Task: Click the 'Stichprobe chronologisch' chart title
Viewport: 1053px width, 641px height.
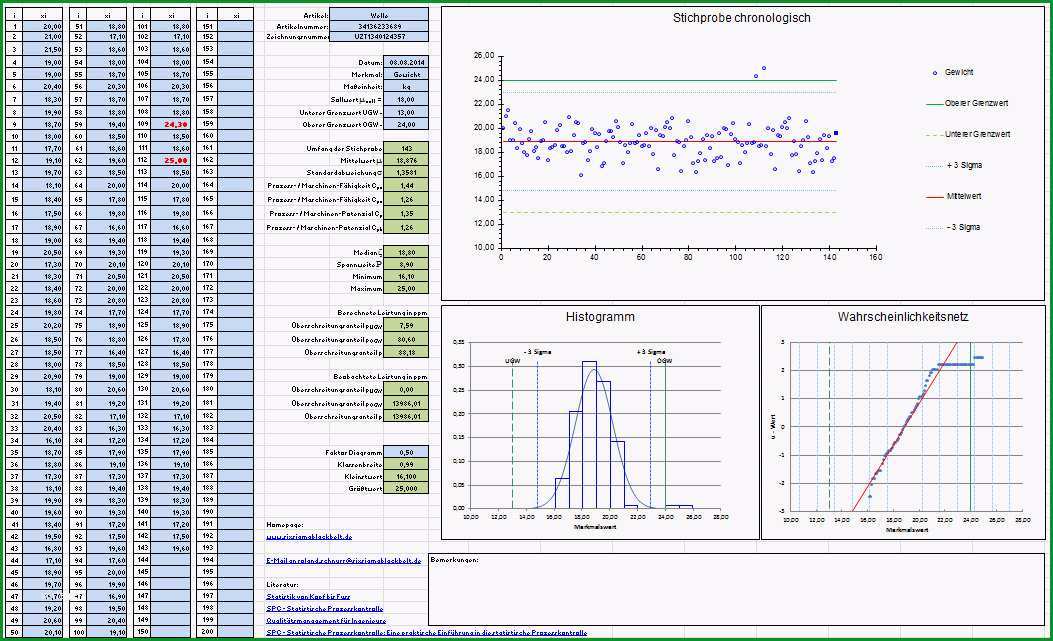Action: pyautogui.click(x=741, y=18)
